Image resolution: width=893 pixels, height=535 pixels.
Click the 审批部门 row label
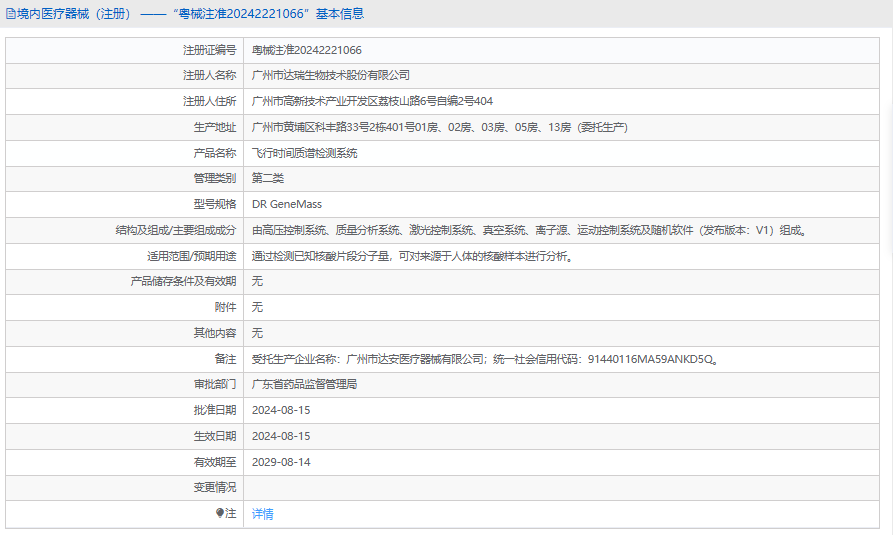215,385
